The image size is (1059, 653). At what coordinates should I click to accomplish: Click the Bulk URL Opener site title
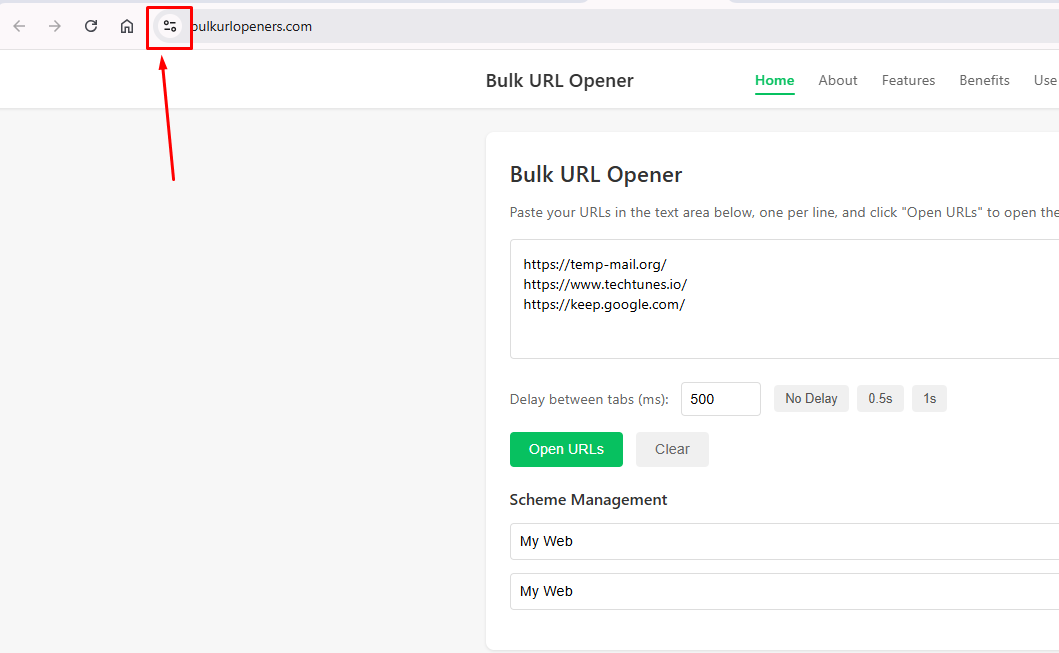pos(559,80)
